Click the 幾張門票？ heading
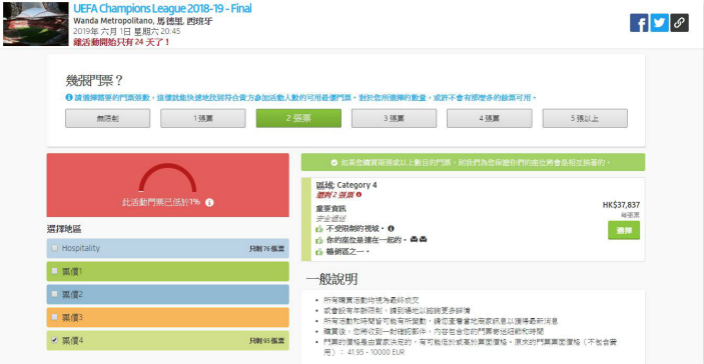Viewport: 704px width, 364px height. pos(94,81)
